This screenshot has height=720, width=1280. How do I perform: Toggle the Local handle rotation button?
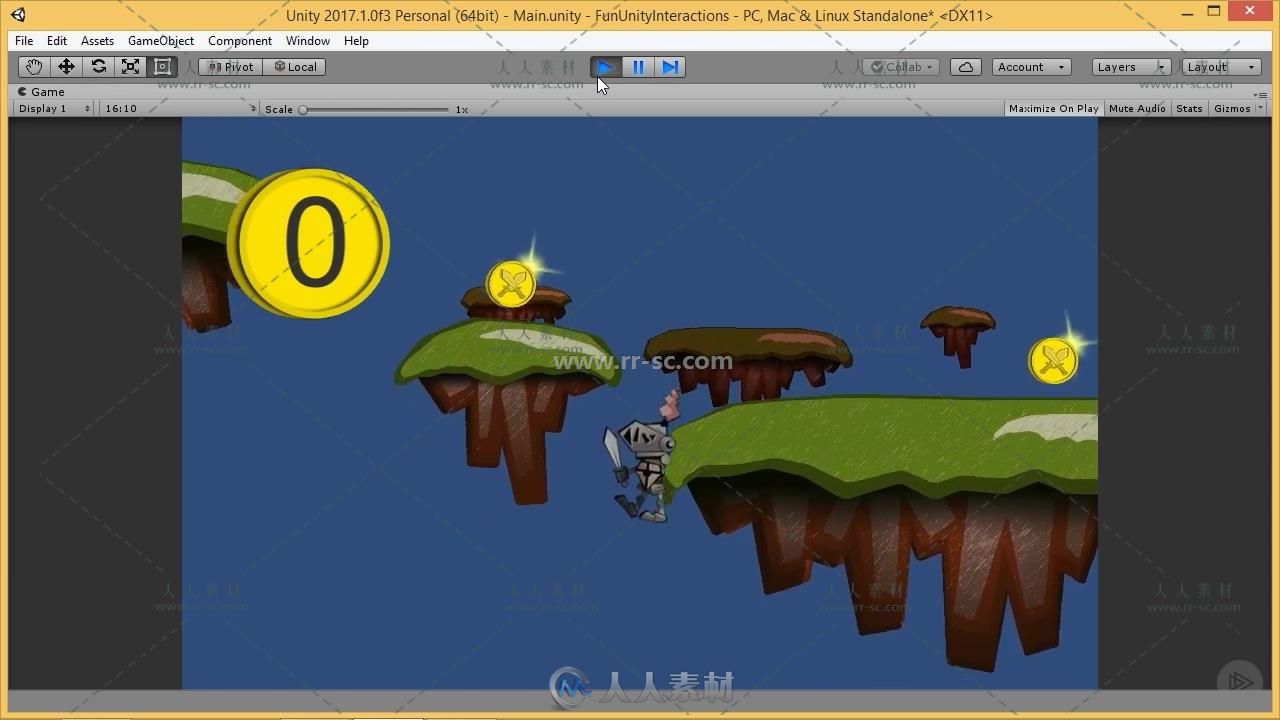tap(294, 67)
